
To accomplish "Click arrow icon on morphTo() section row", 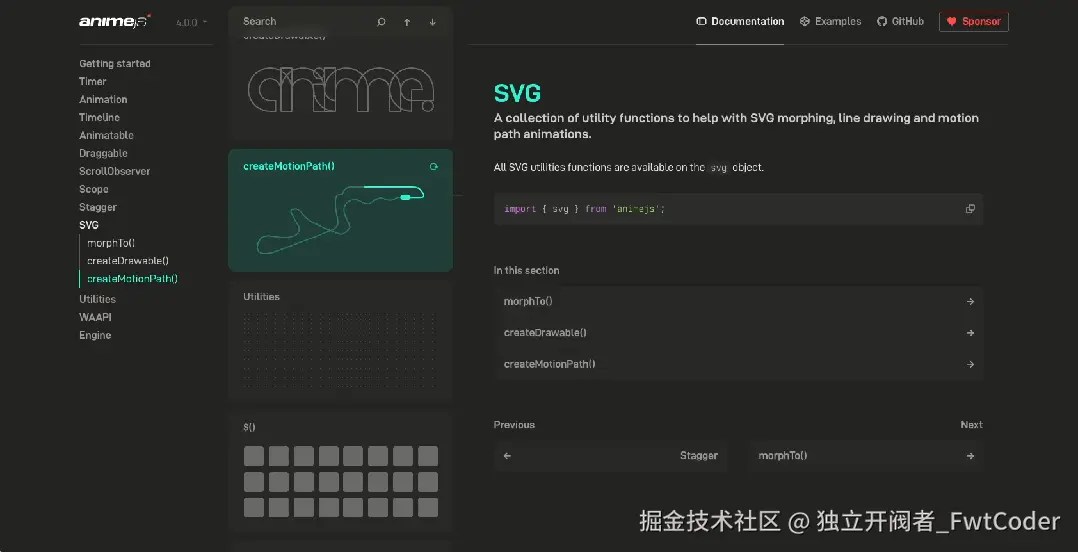I will (970, 301).
